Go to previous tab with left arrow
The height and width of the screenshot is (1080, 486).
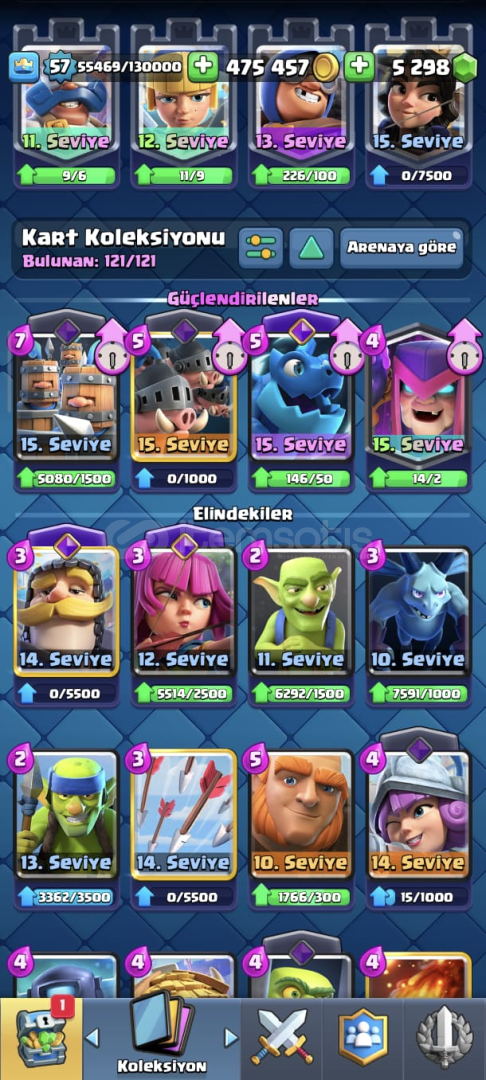92,1037
